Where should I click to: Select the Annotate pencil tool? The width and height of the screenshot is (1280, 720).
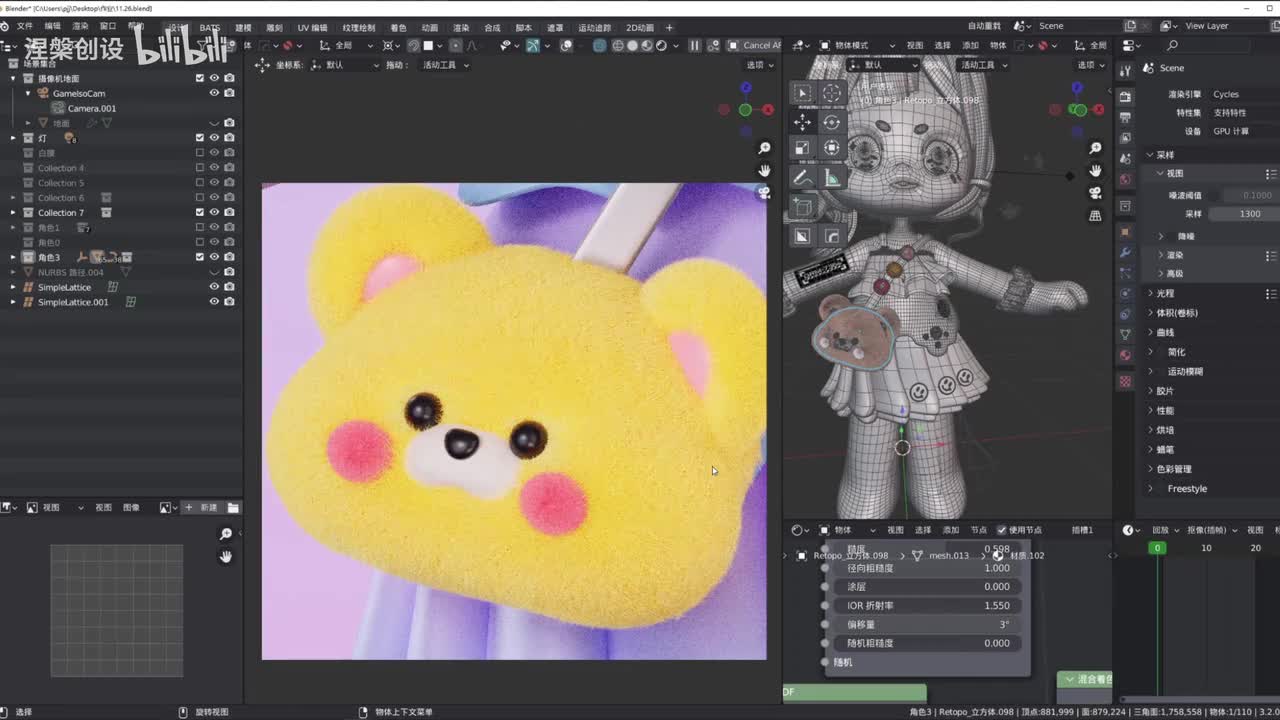point(802,178)
